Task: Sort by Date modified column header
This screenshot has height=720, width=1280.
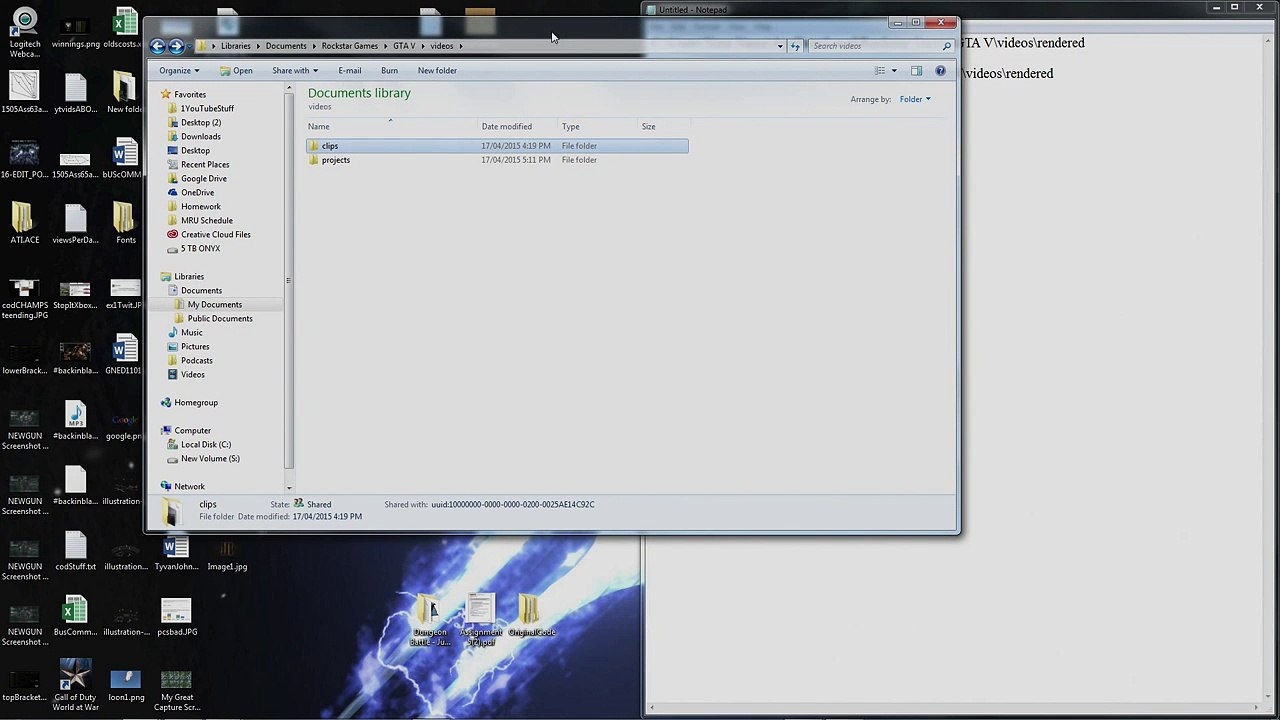Action: (518, 127)
